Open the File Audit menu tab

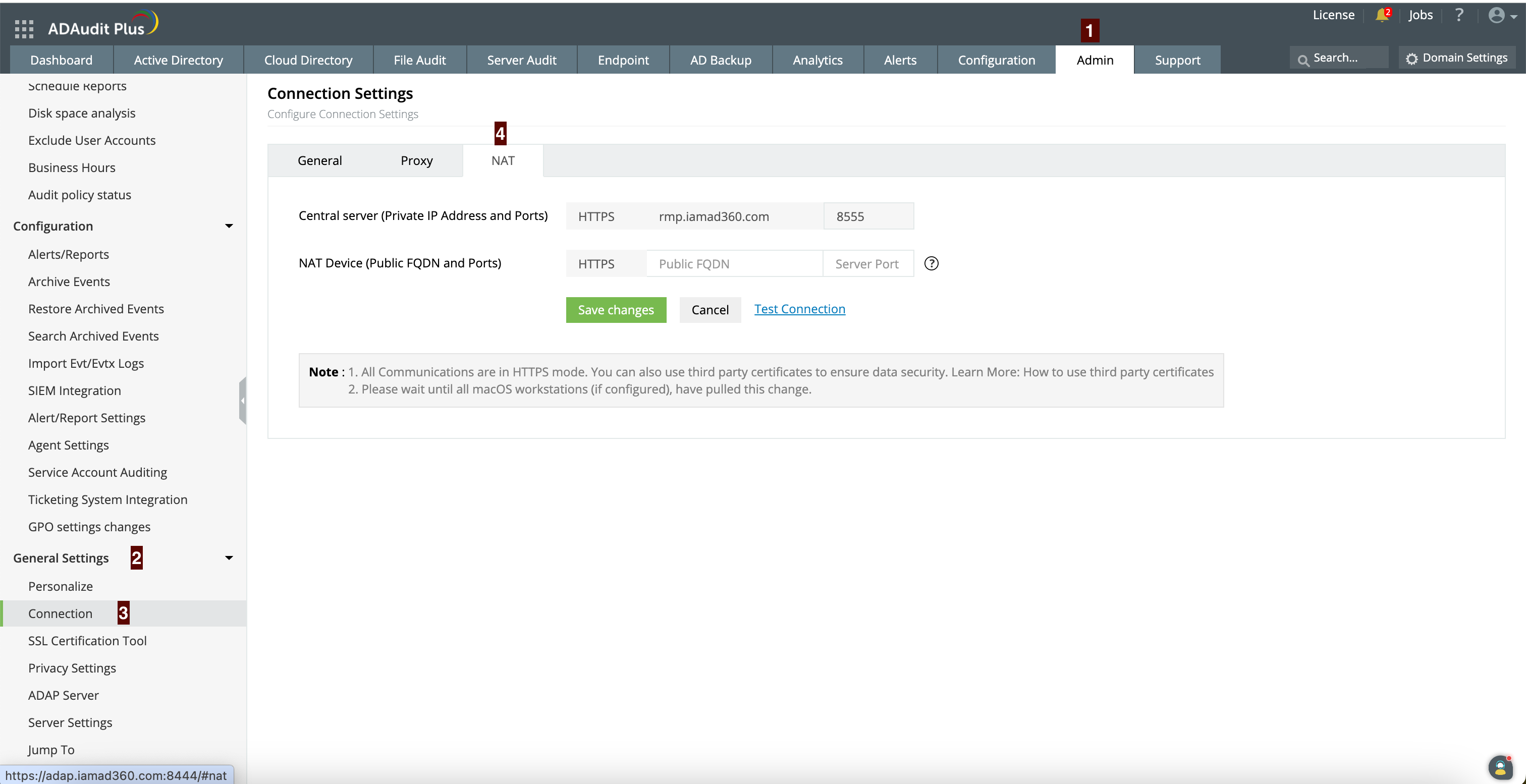click(419, 60)
